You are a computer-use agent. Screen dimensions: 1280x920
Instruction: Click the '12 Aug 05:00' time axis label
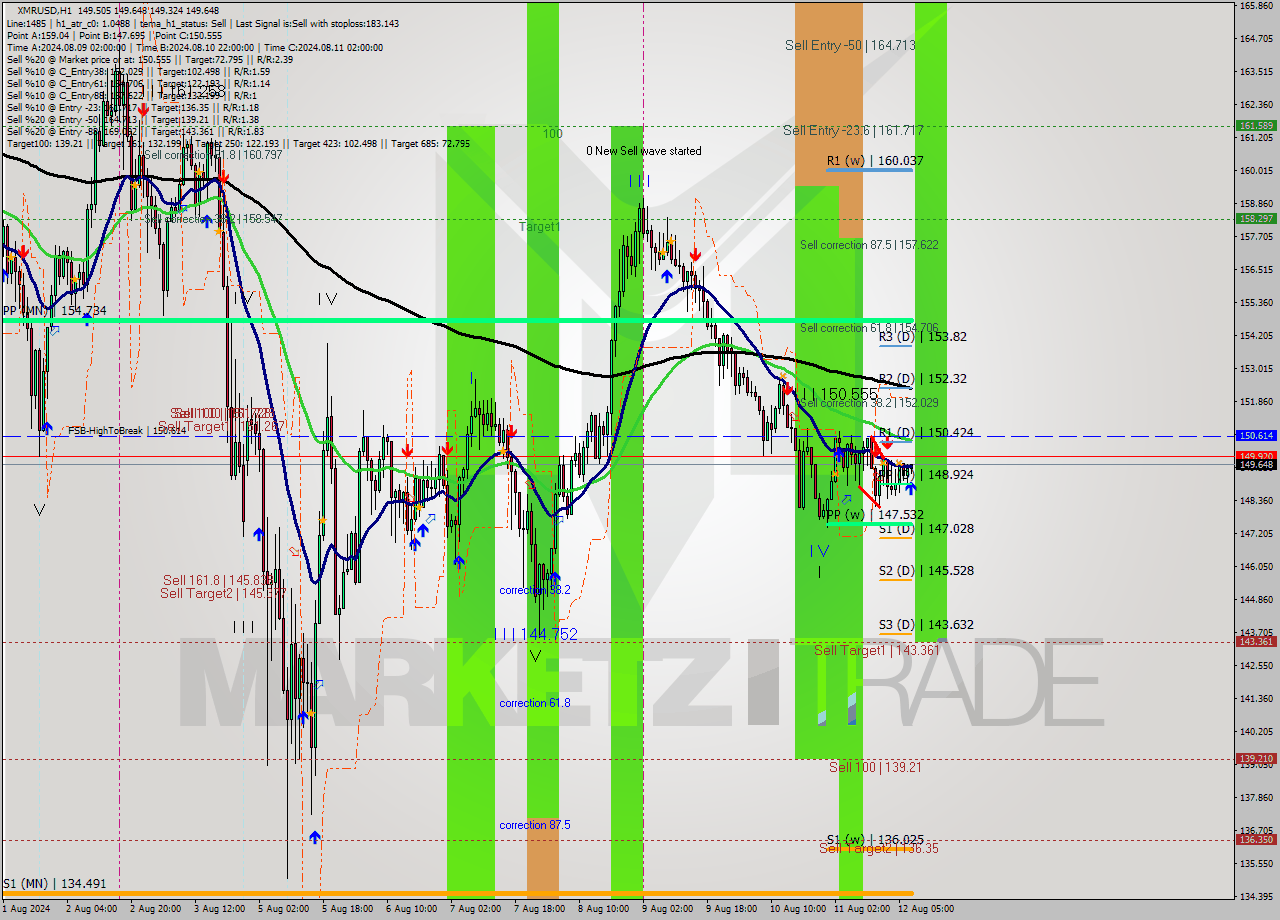click(925, 909)
